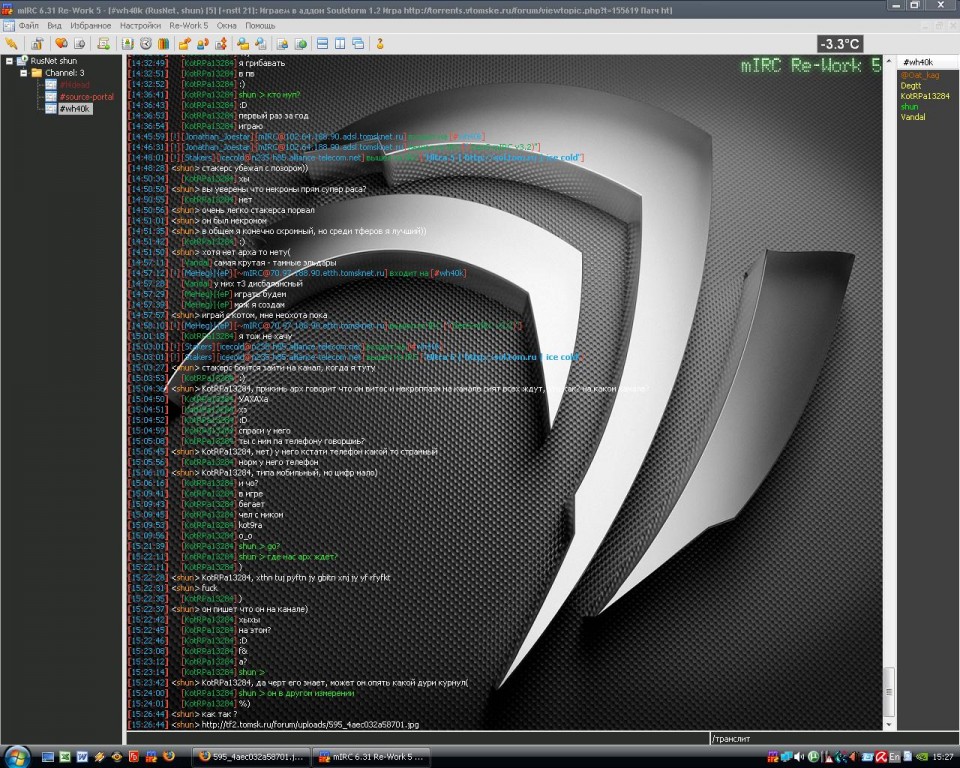Select the #wh40k channel in tree
Screen dimensions: 960x768
75,109
